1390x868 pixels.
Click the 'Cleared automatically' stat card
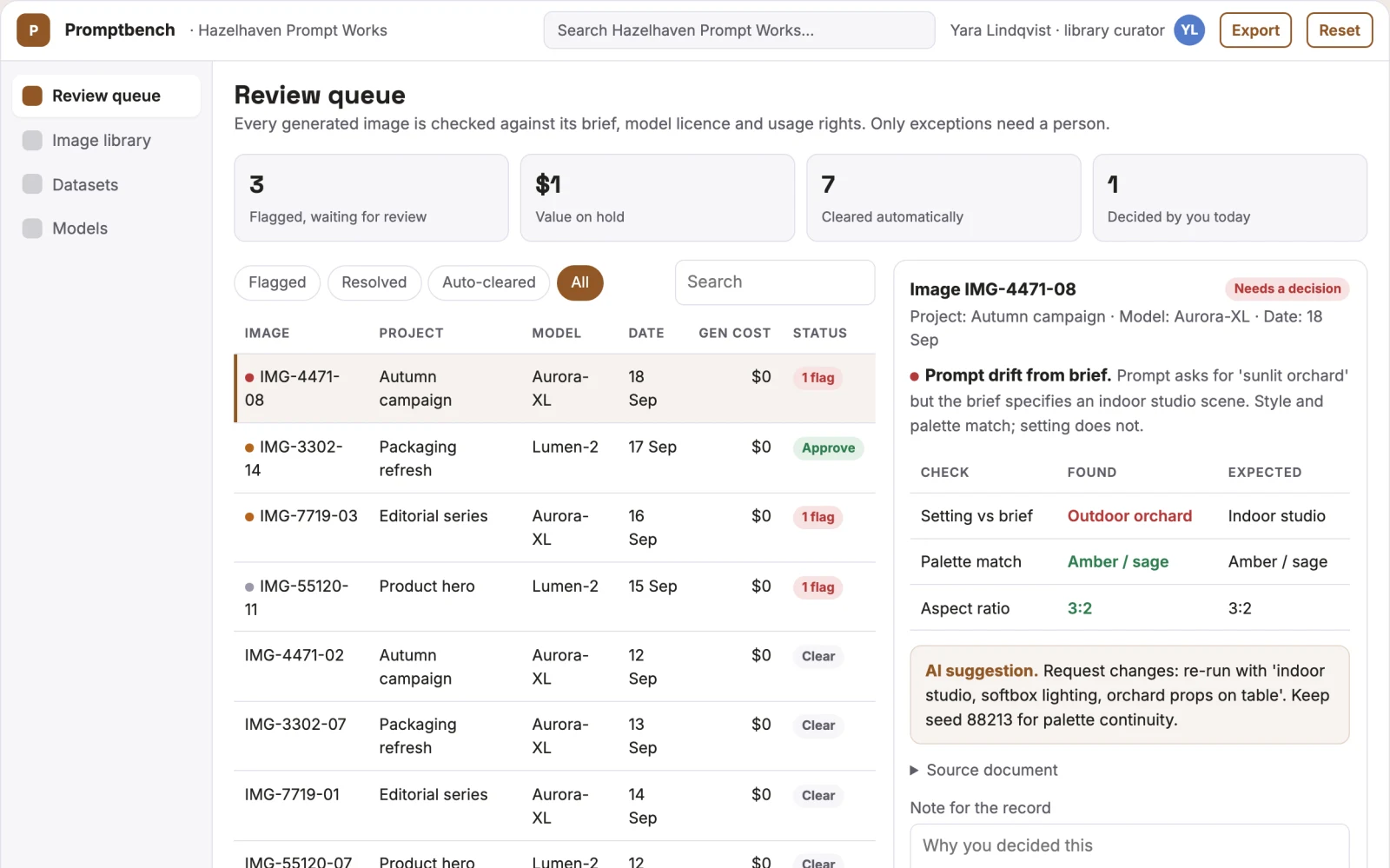pyautogui.click(x=943, y=198)
